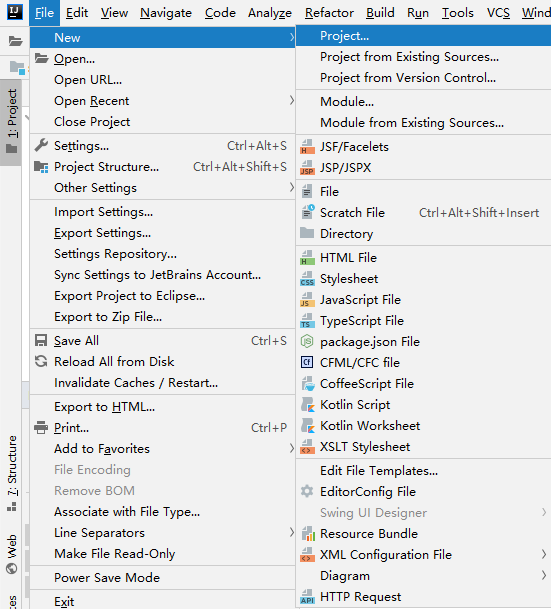Click the TypeScript File TS icon
The height and width of the screenshot is (609, 551).
click(307, 321)
